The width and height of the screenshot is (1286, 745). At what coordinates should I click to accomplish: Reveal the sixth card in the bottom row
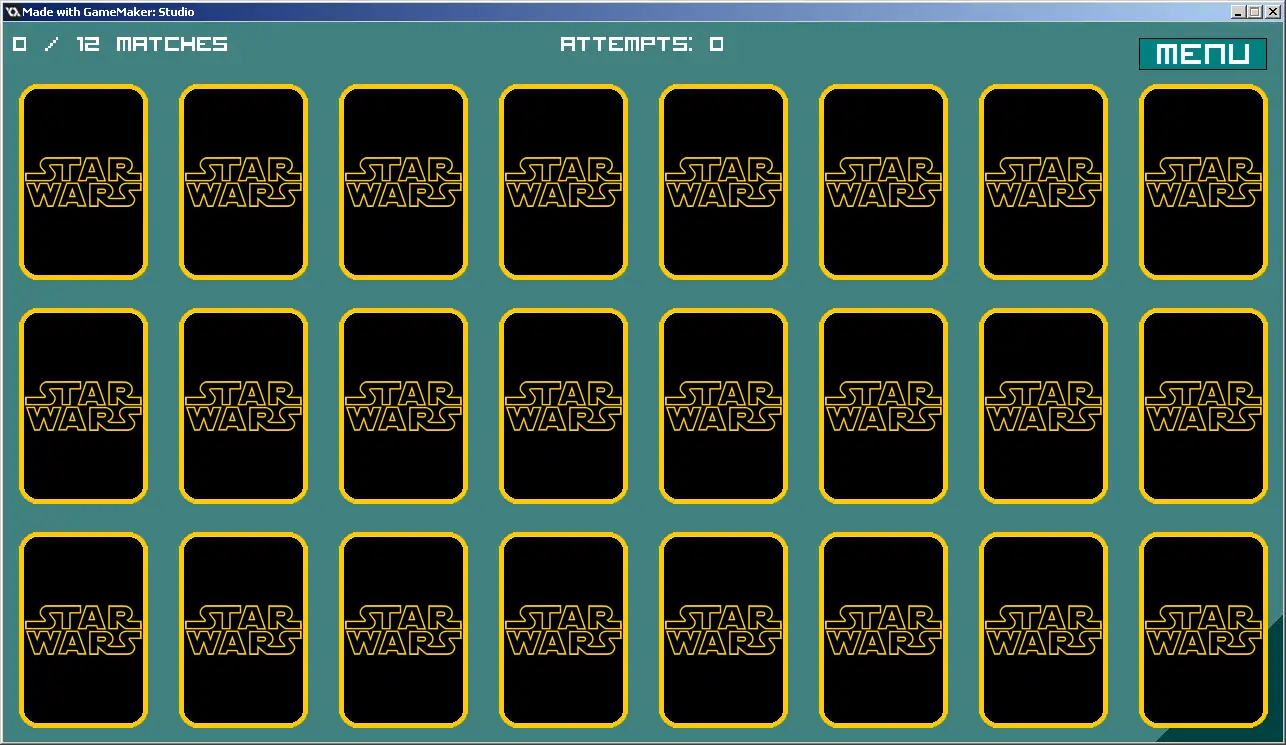(884, 630)
